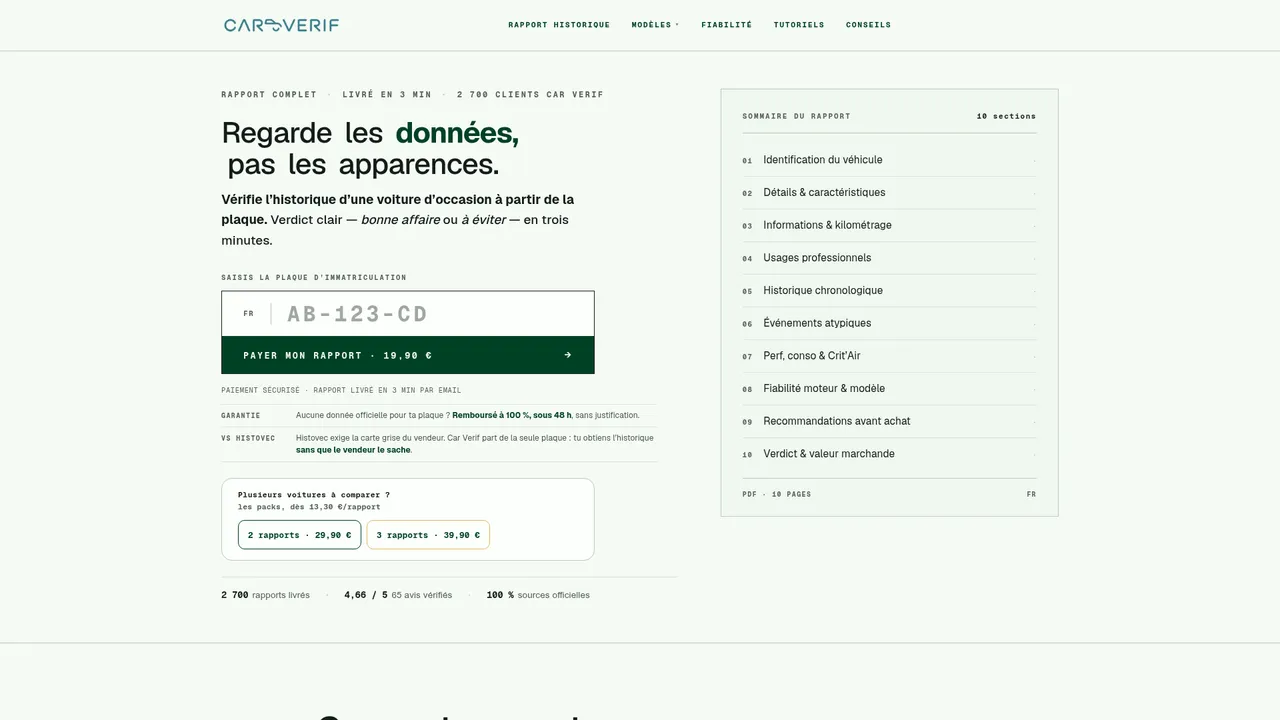Click the Garantie label
Screen dimensions: 1280x720
coord(240,415)
